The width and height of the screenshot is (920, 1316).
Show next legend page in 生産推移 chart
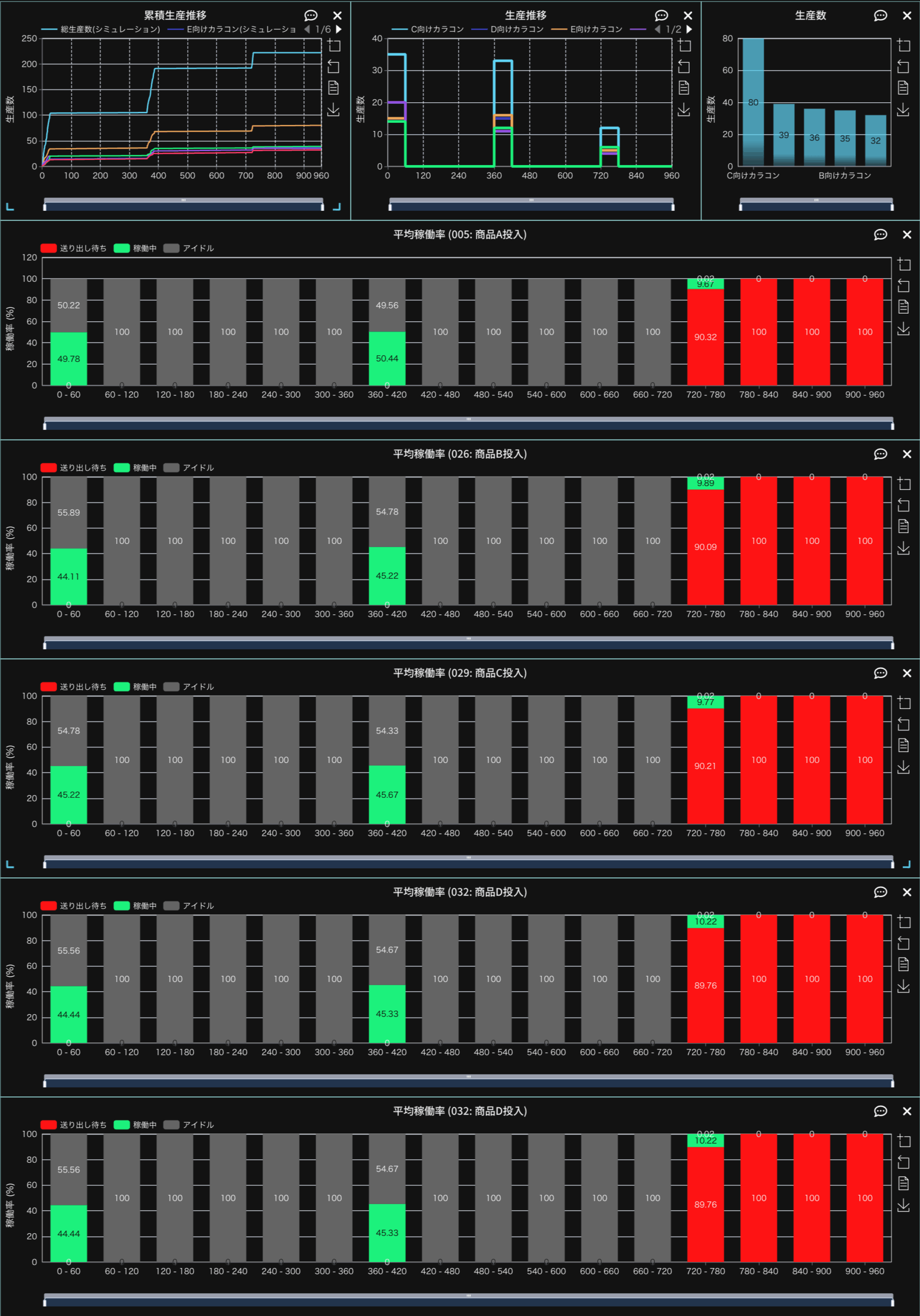point(690,29)
